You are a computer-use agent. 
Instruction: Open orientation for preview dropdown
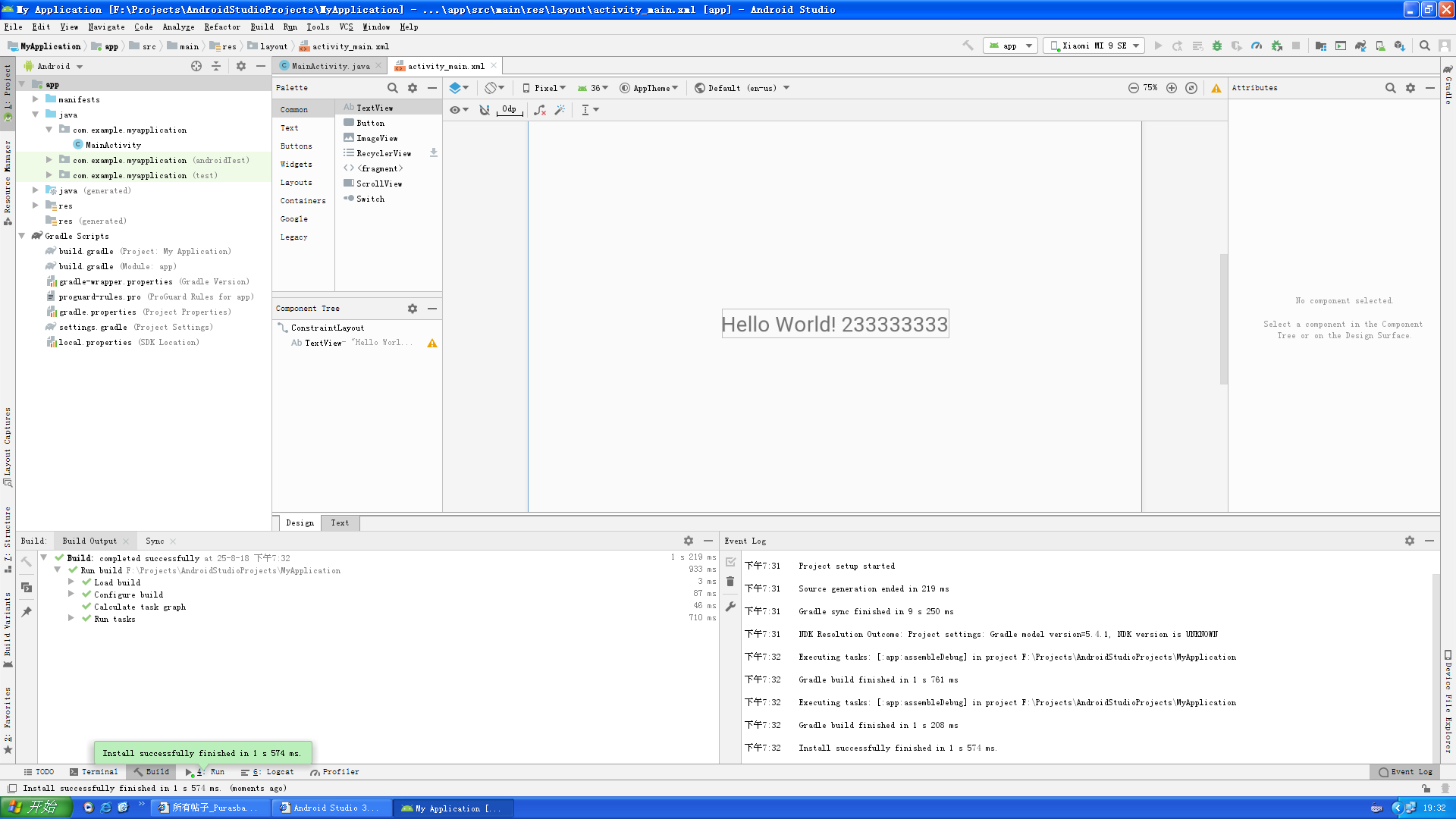[x=494, y=88]
